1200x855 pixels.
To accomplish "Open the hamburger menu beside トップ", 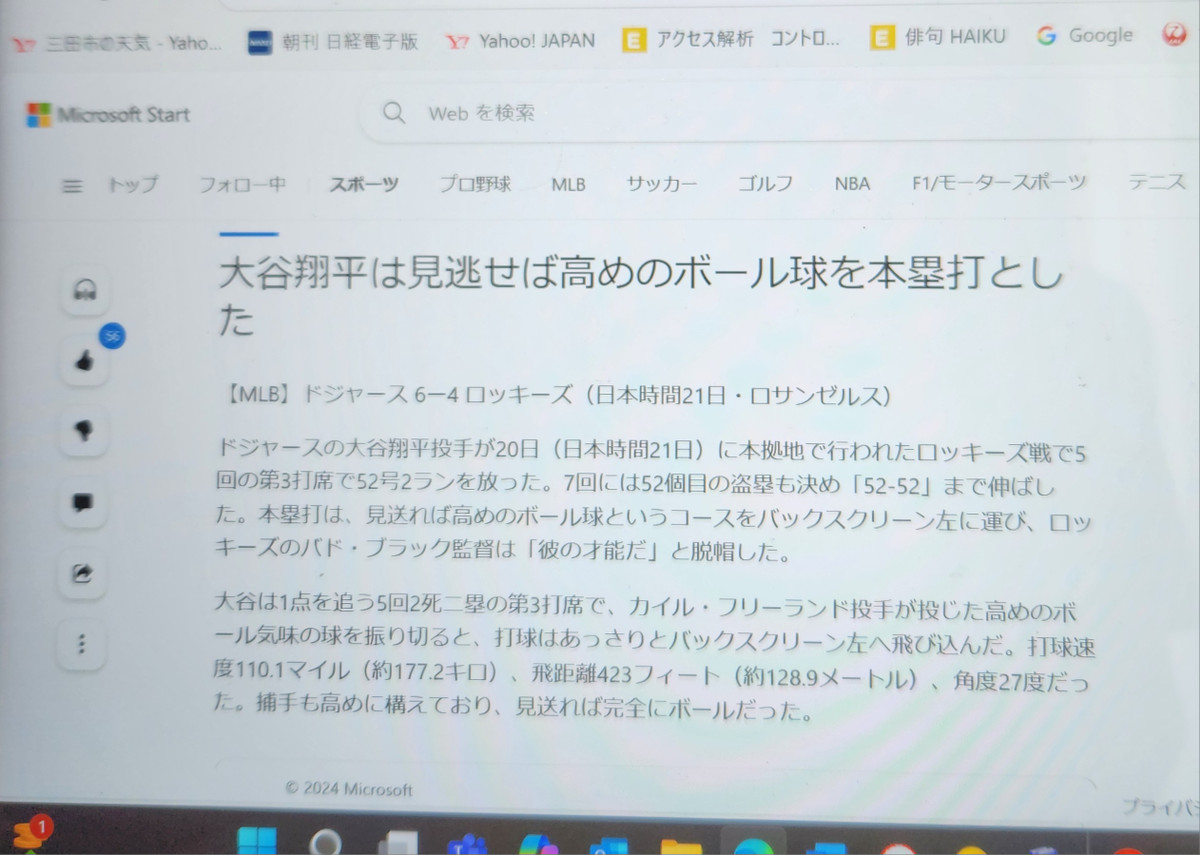I will [72, 185].
